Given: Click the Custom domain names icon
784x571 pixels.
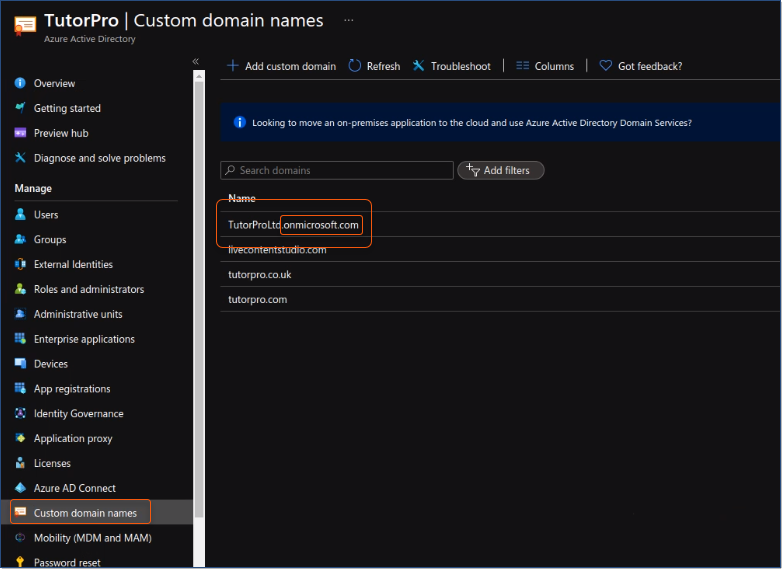Looking at the screenshot, I should coord(20,512).
